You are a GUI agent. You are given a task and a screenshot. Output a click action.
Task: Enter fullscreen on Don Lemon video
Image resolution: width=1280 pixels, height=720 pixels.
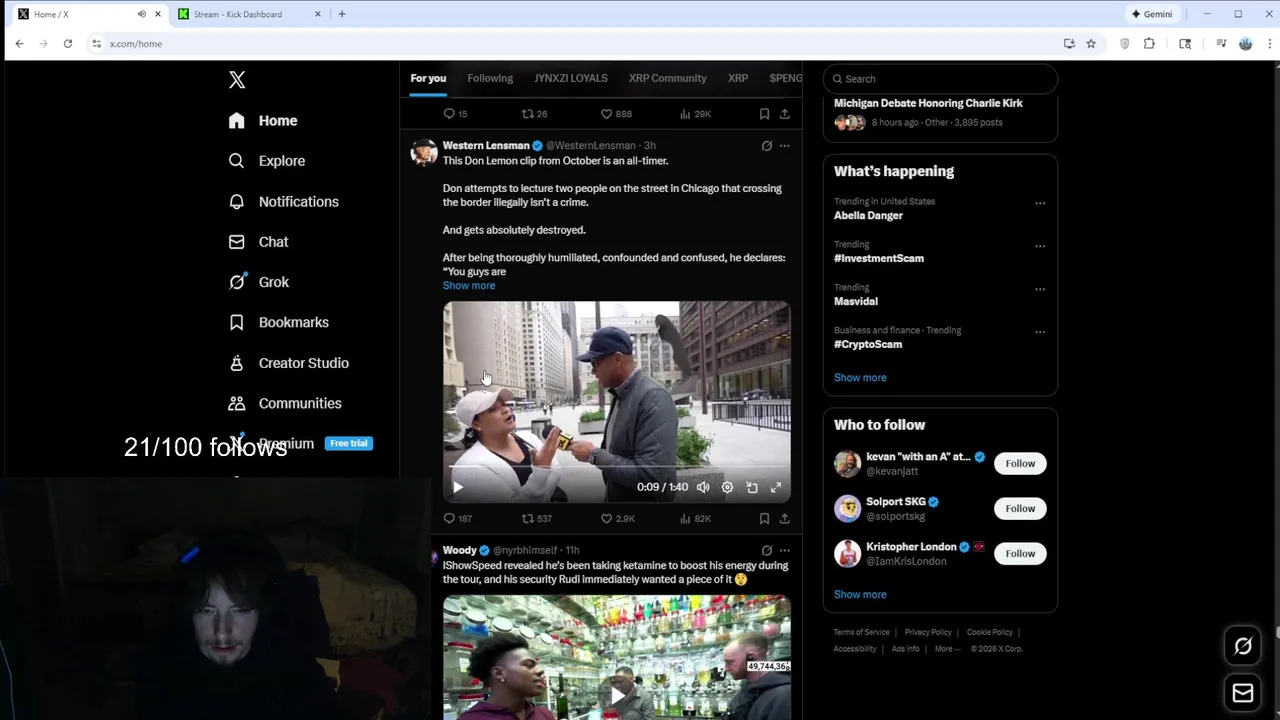(776, 487)
